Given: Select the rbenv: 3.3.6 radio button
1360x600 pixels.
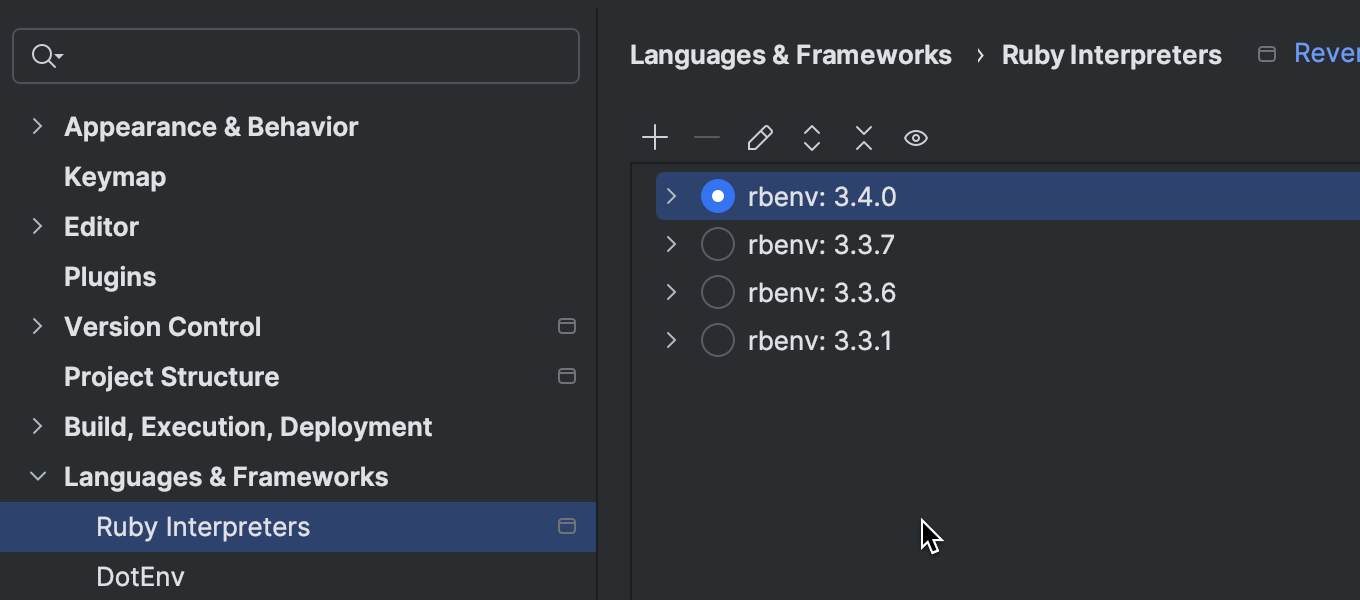Looking at the screenshot, I should [718, 293].
